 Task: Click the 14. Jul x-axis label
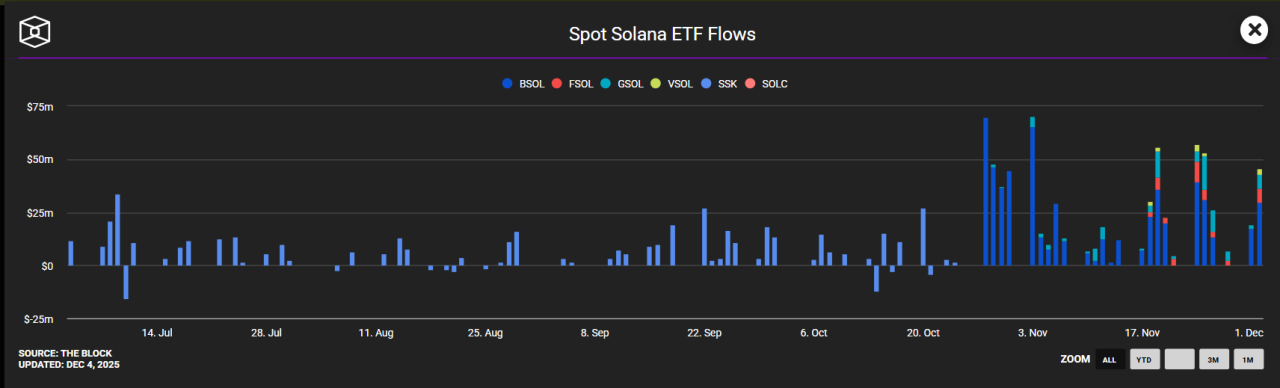[157, 332]
